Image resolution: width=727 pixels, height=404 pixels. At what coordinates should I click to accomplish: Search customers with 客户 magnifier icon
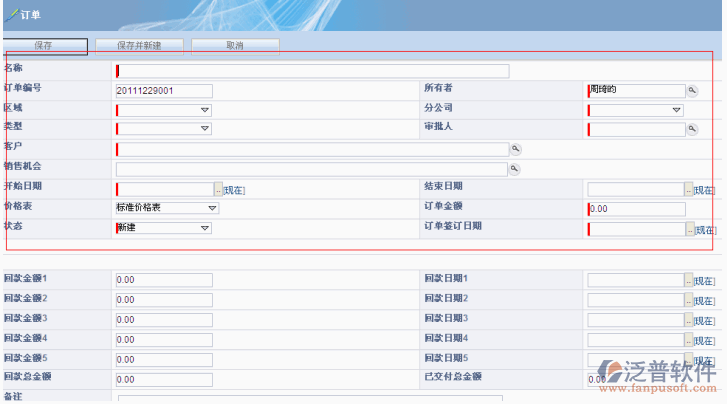pos(515,149)
